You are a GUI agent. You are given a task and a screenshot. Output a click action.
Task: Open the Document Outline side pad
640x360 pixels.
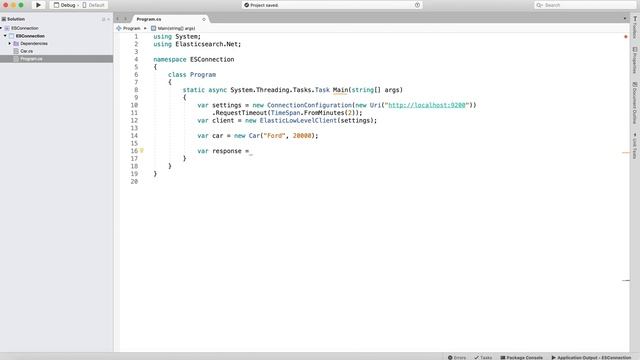pos(635,103)
